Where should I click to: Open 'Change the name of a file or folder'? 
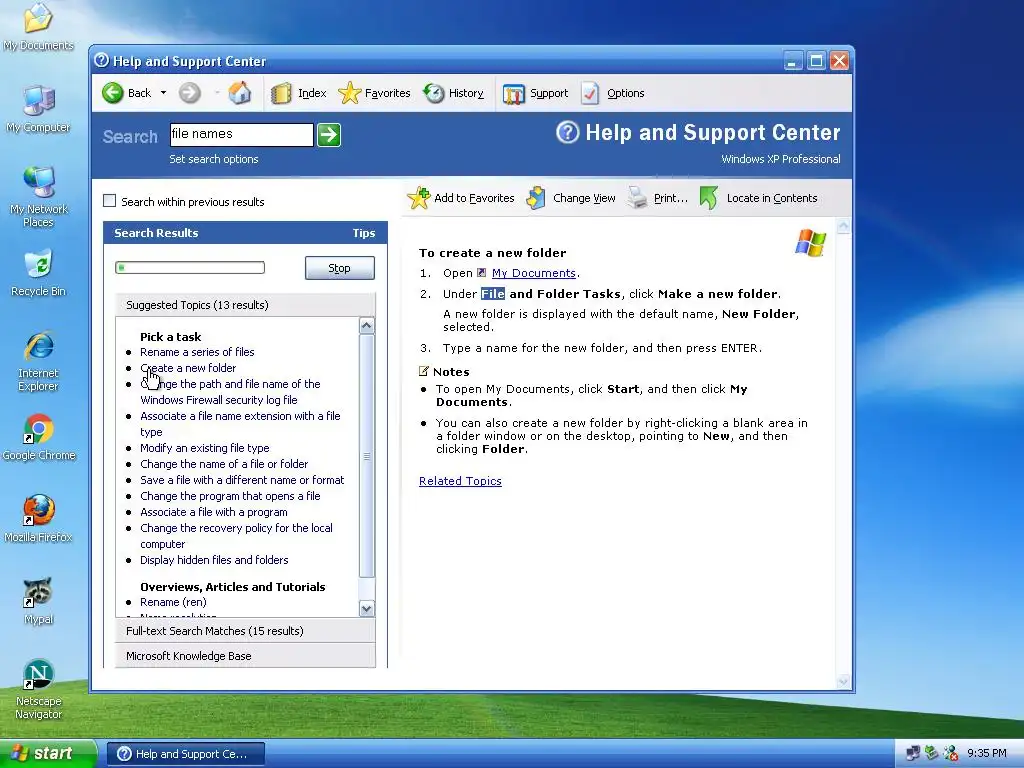coord(224,464)
